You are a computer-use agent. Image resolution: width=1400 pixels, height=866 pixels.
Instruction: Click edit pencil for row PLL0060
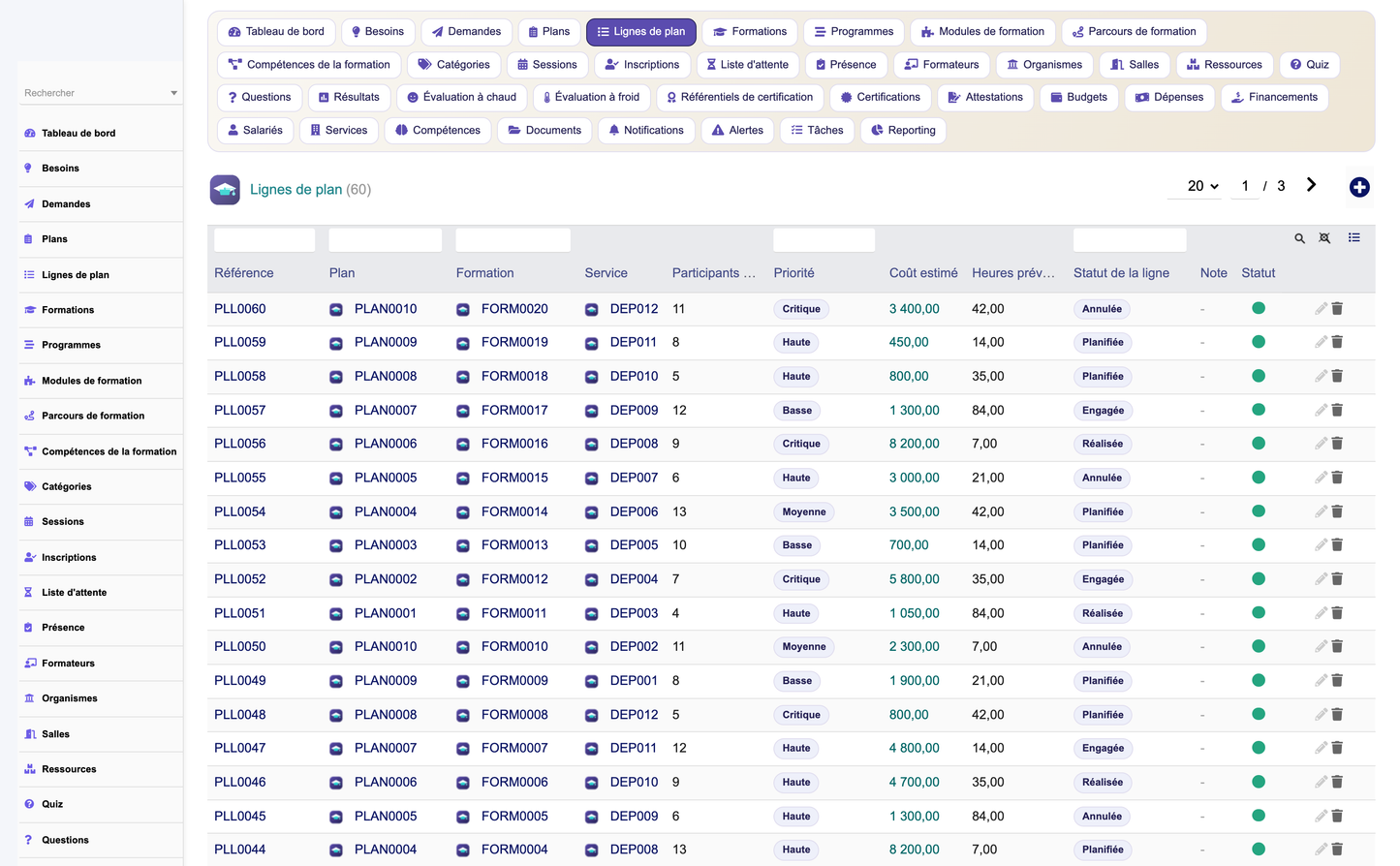(x=1321, y=308)
